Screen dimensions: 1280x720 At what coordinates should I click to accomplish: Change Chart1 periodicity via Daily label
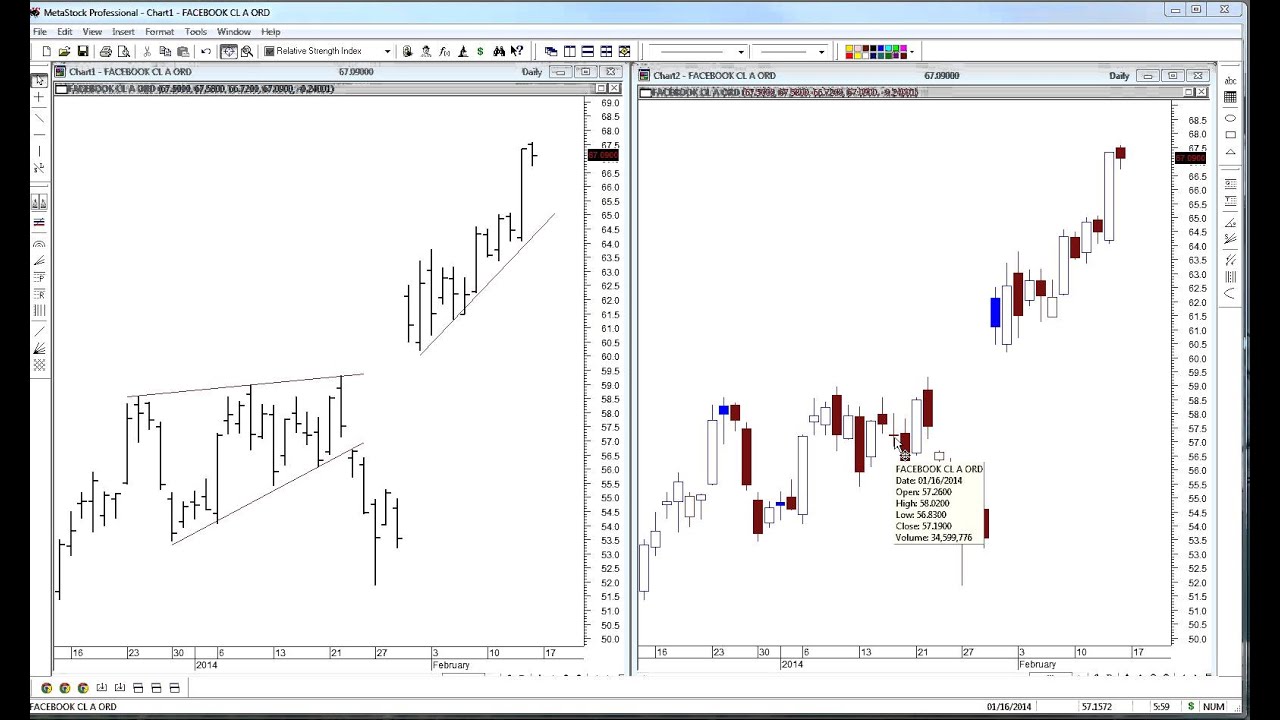[532, 72]
